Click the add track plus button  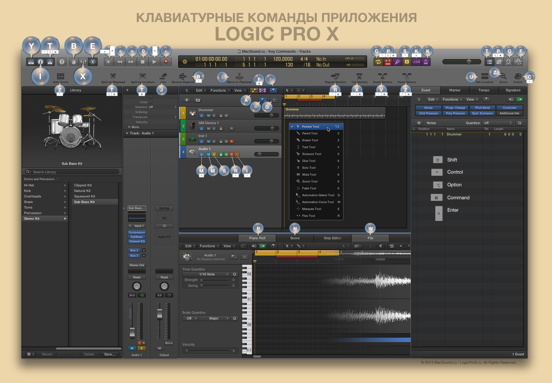(187, 100)
